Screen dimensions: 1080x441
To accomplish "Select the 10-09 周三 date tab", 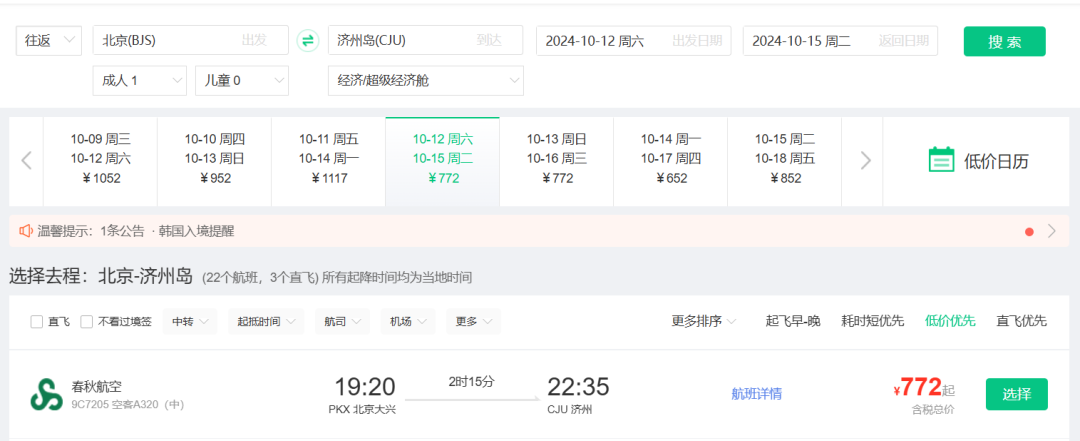I will 101,161.
